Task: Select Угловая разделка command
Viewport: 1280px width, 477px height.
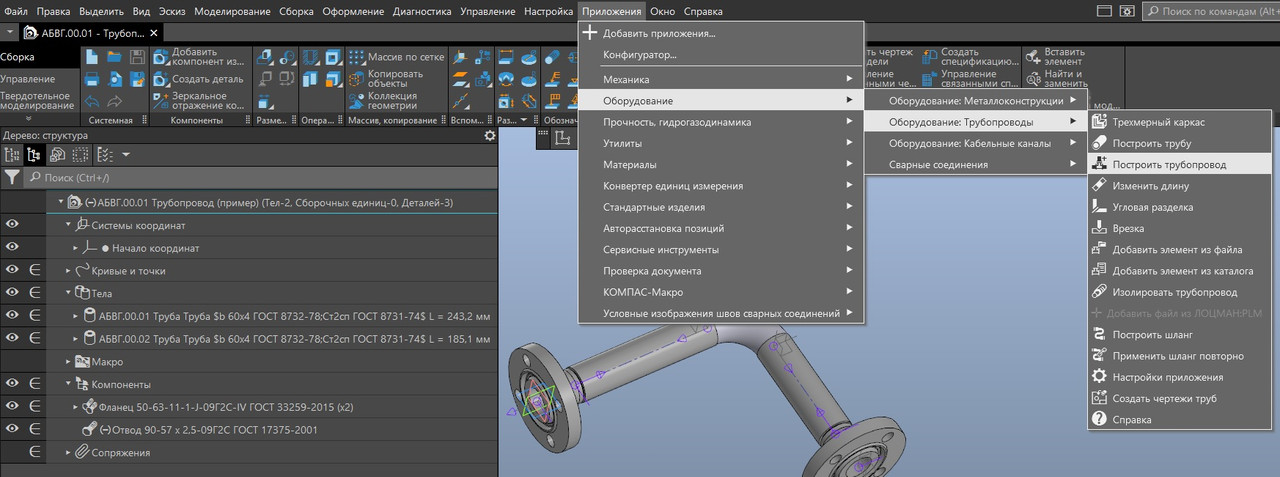Action: click(x=1178, y=207)
